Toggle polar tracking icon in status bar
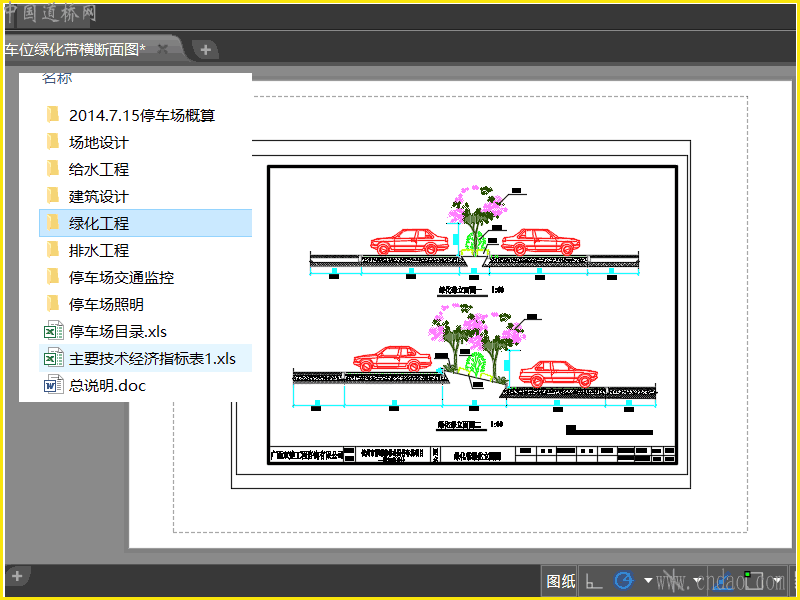The width and height of the screenshot is (800, 600). click(623, 581)
